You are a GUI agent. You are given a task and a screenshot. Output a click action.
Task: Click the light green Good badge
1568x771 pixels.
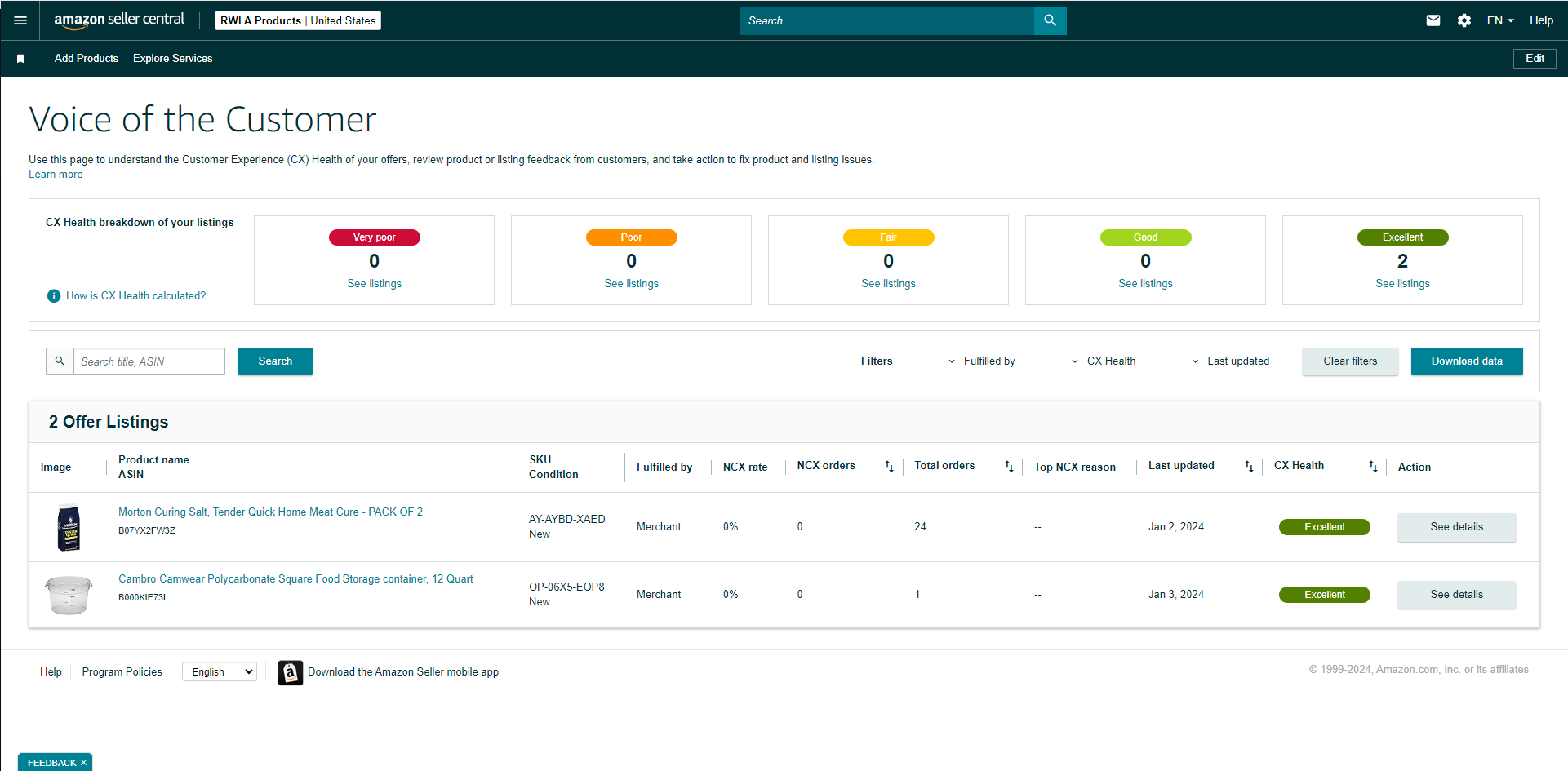click(x=1146, y=237)
